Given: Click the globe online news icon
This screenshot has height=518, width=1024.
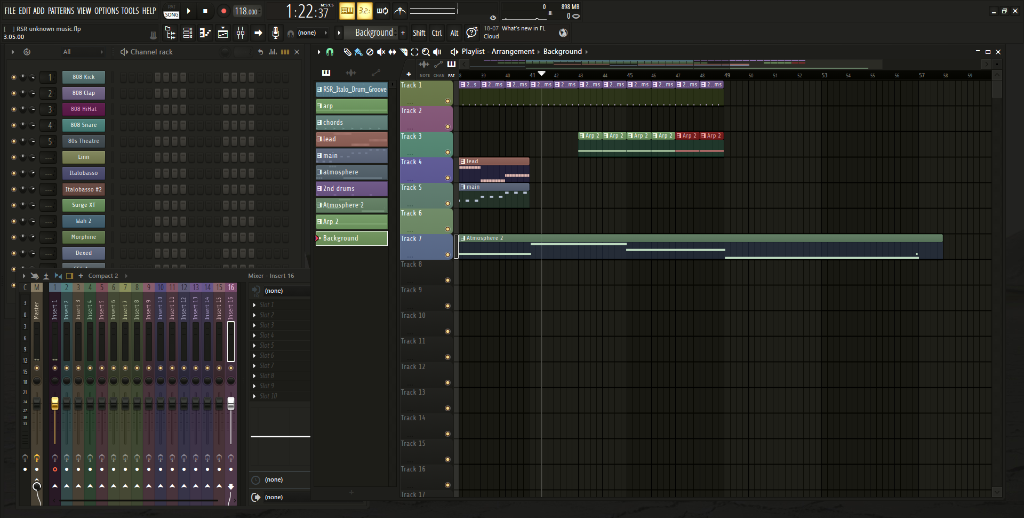Looking at the screenshot, I should tap(563, 33).
